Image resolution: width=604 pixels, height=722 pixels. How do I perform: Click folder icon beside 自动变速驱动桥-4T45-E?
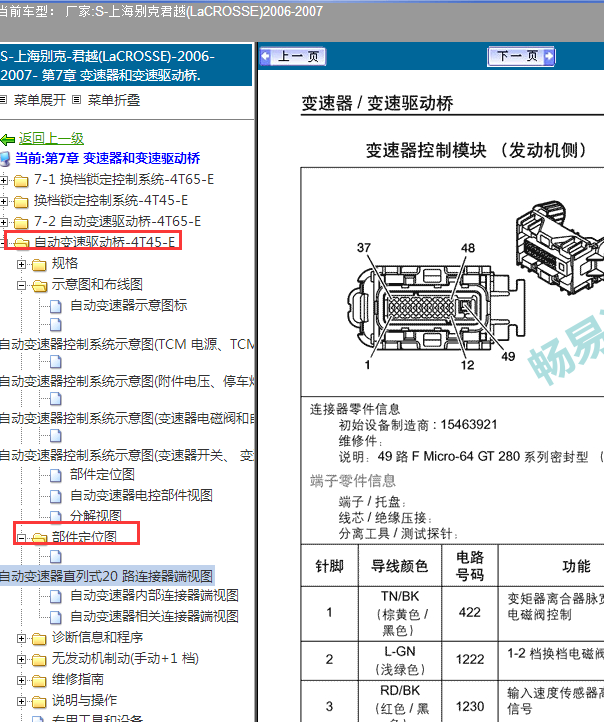[21, 243]
